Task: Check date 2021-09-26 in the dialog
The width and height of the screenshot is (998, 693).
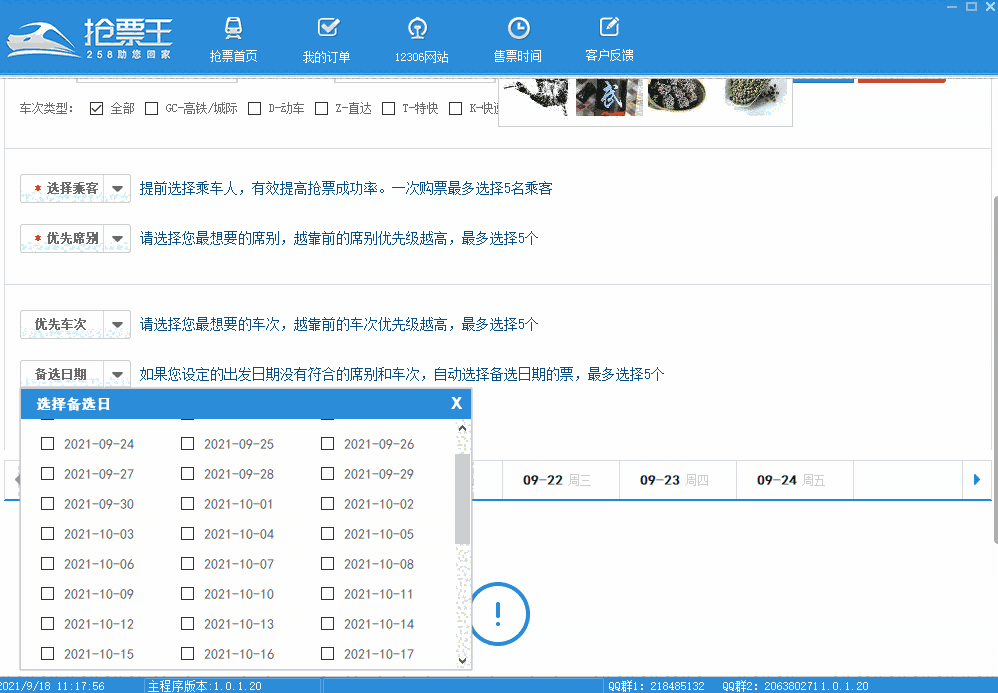Action: (327, 443)
